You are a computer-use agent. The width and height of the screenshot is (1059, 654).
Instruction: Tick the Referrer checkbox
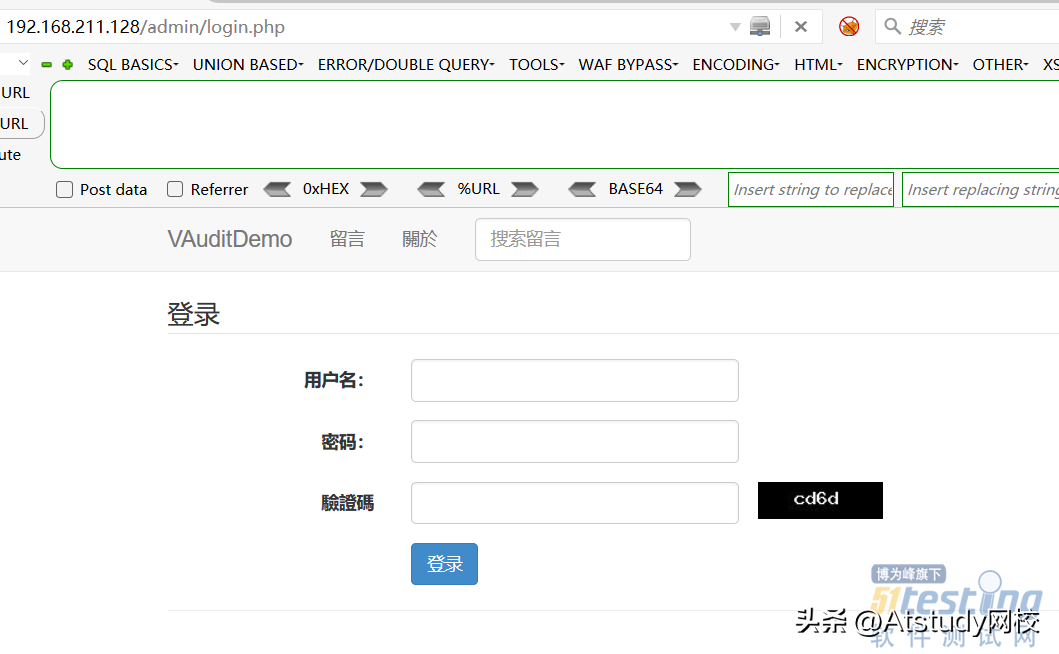tap(175, 190)
